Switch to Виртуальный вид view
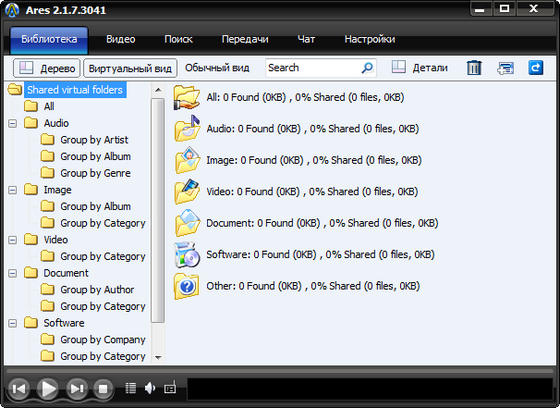 coord(130,68)
